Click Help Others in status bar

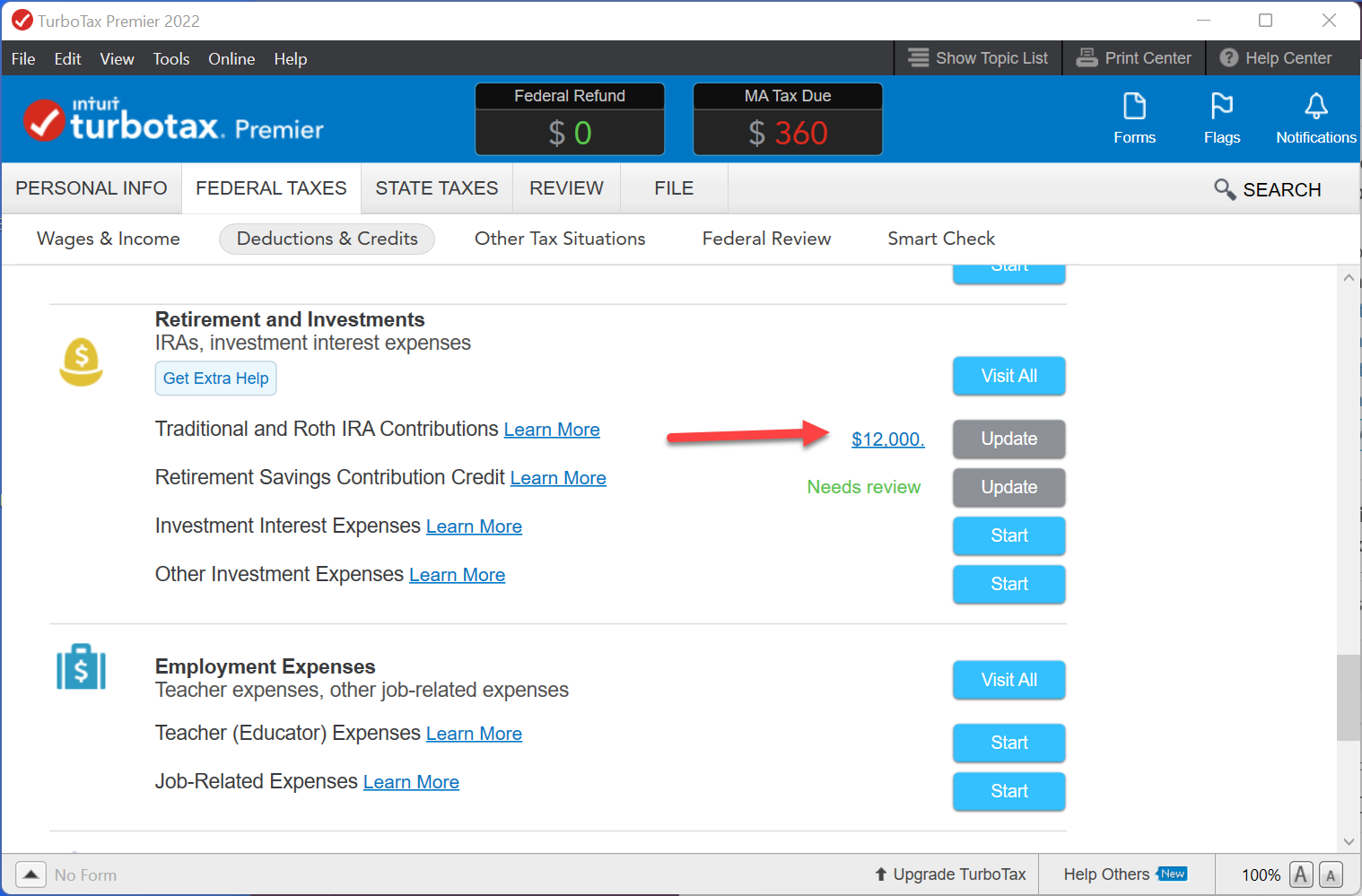pos(1125,874)
